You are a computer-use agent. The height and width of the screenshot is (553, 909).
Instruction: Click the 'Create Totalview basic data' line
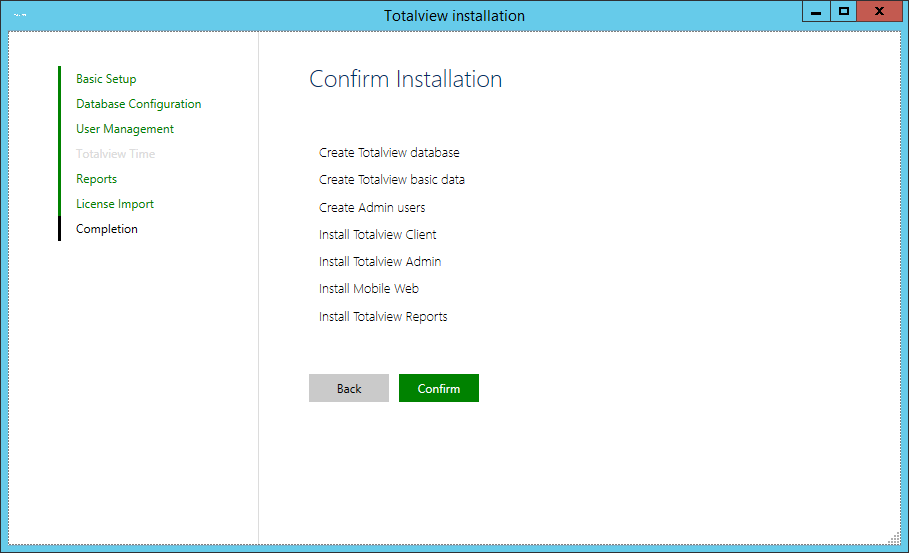392,180
